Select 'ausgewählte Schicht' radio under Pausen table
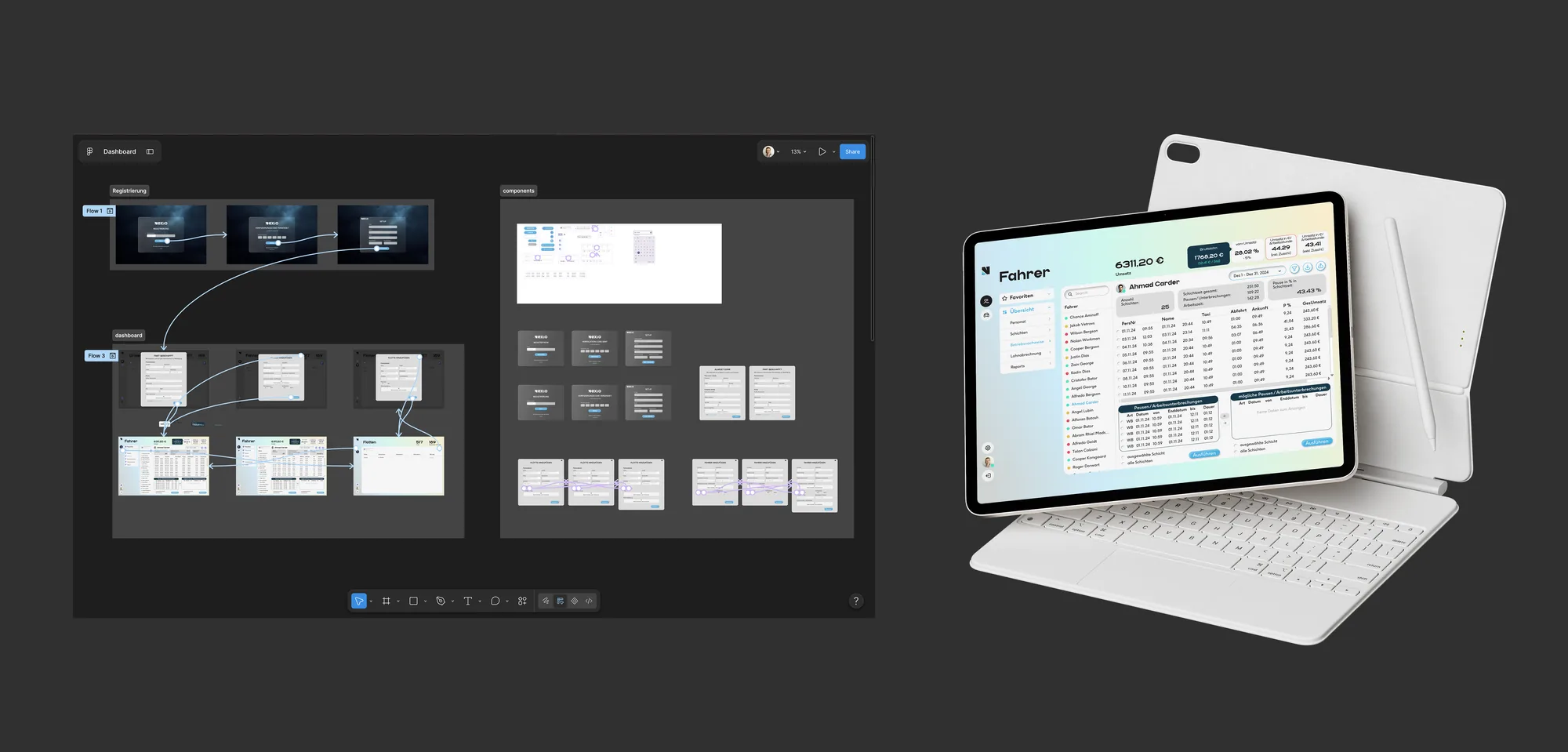Viewport: 1568px width, 752px height. [x=1121, y=457]
